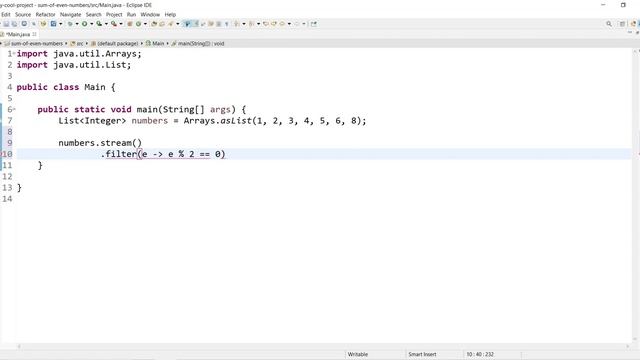The image size is (640, 360).
Task: Open the Project menu
Action: (114, 14)
